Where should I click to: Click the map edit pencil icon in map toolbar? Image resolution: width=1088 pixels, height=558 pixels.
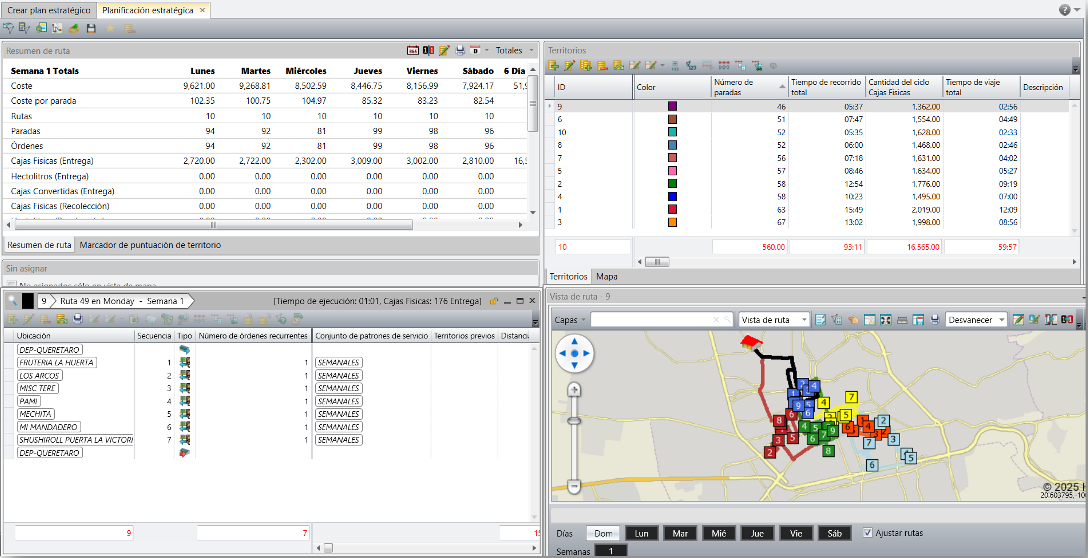(x=1019, y=320)
